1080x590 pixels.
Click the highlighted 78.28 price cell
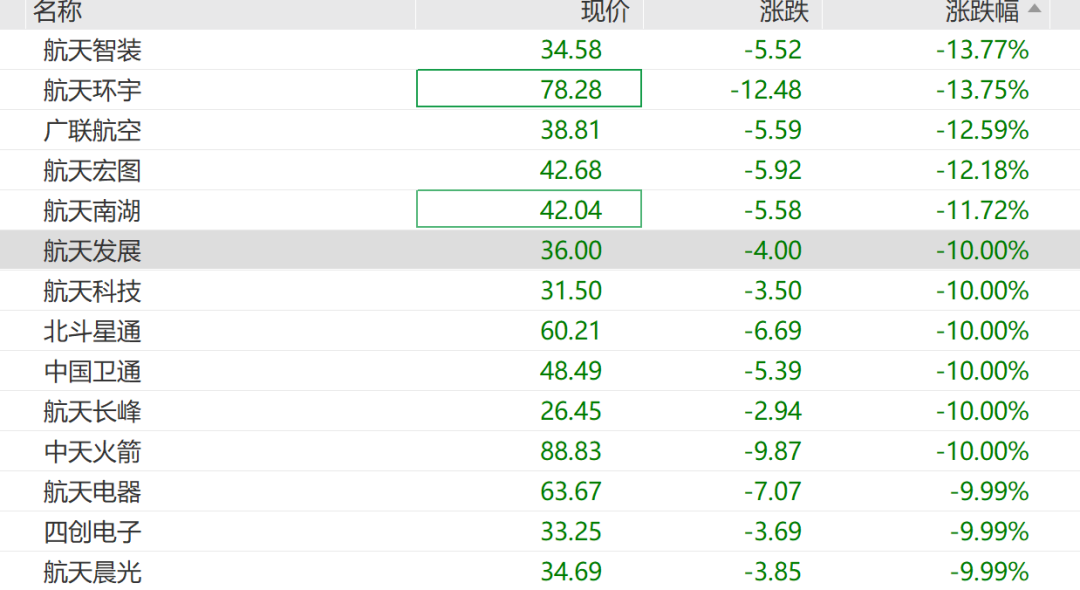[x=529, y=89]
